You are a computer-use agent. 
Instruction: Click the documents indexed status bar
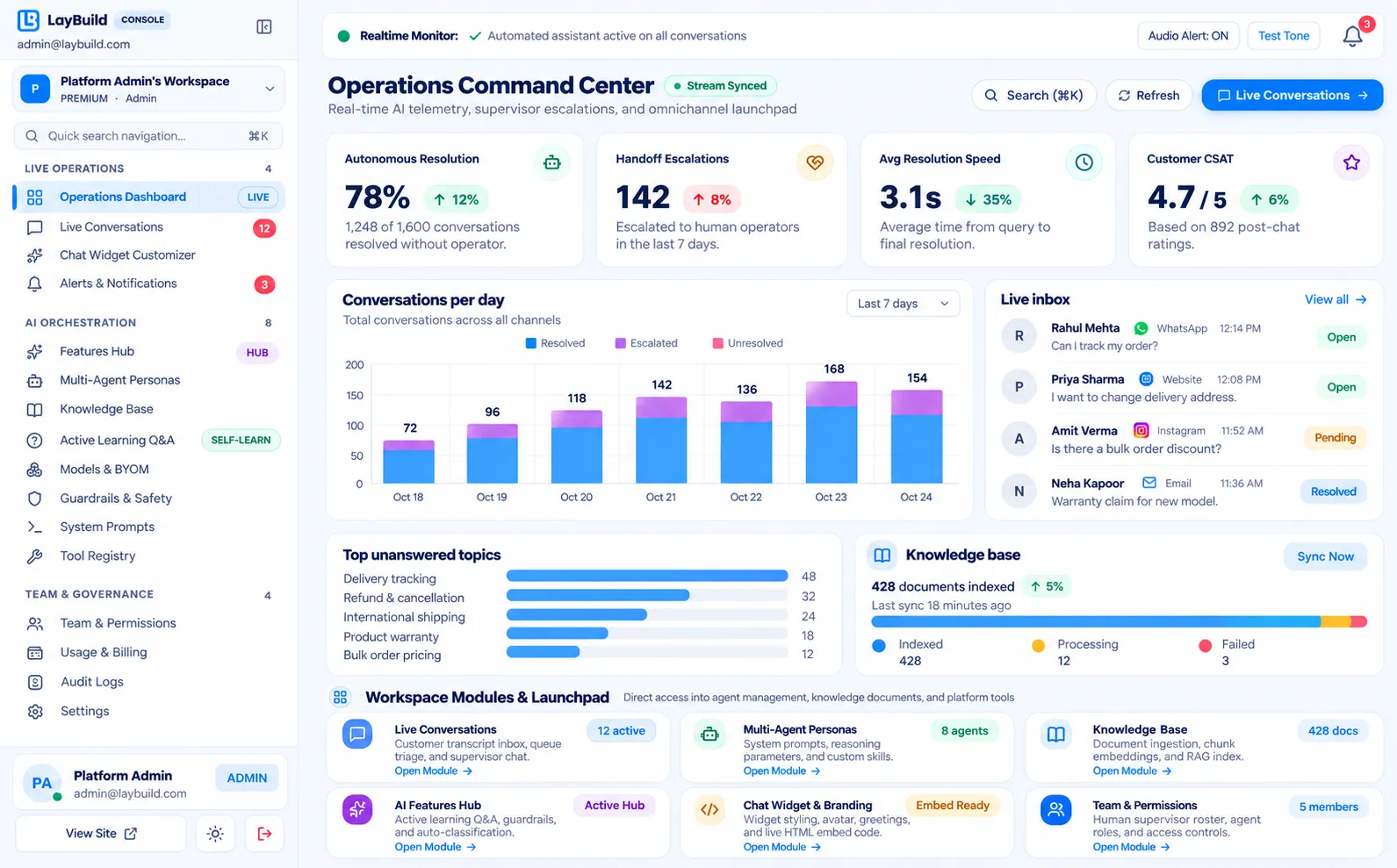coord(1119,621)
